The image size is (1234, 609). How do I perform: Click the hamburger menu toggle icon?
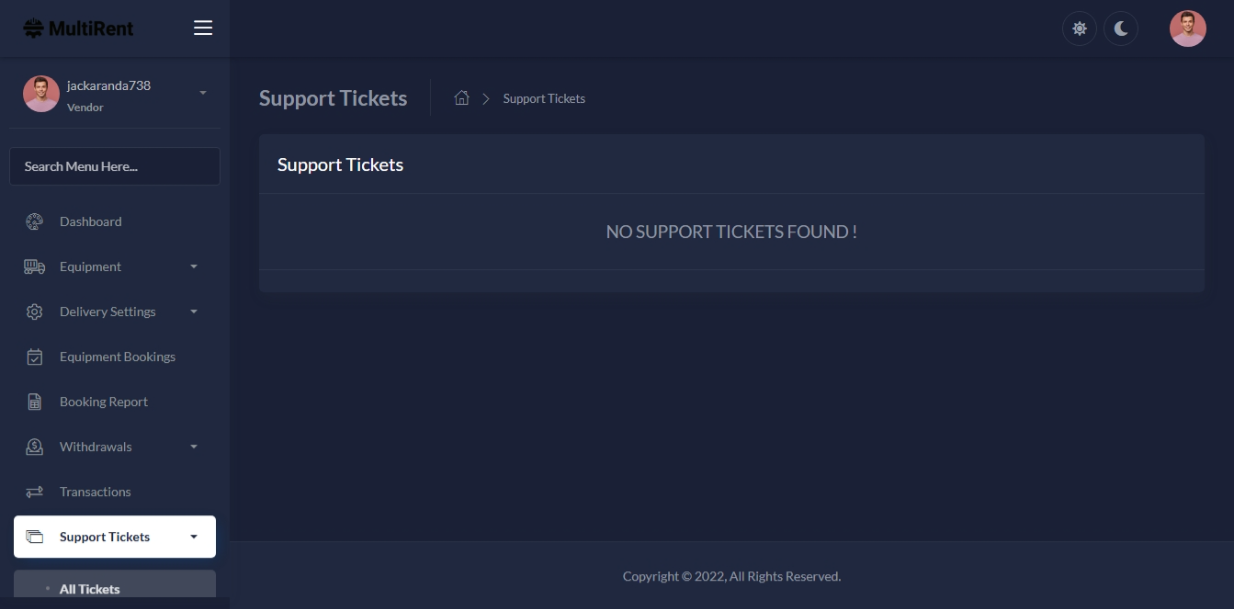click(203, 29)
